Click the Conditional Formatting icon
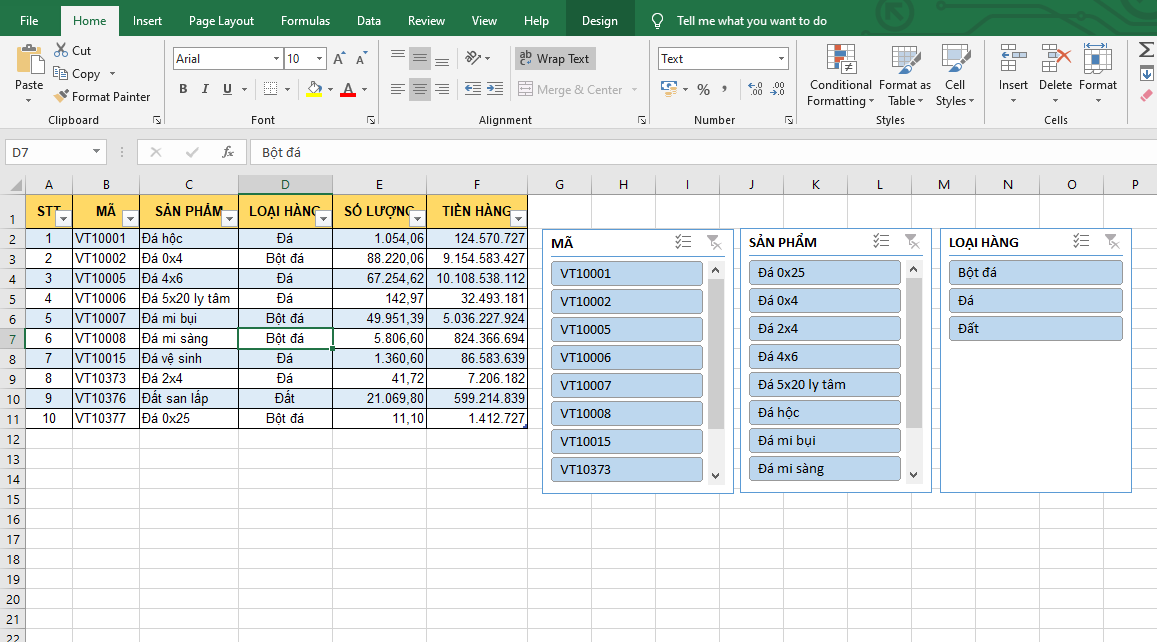The height and width of the screenshot is (642, 1157). pyautogui.click(x=840, y=62)
